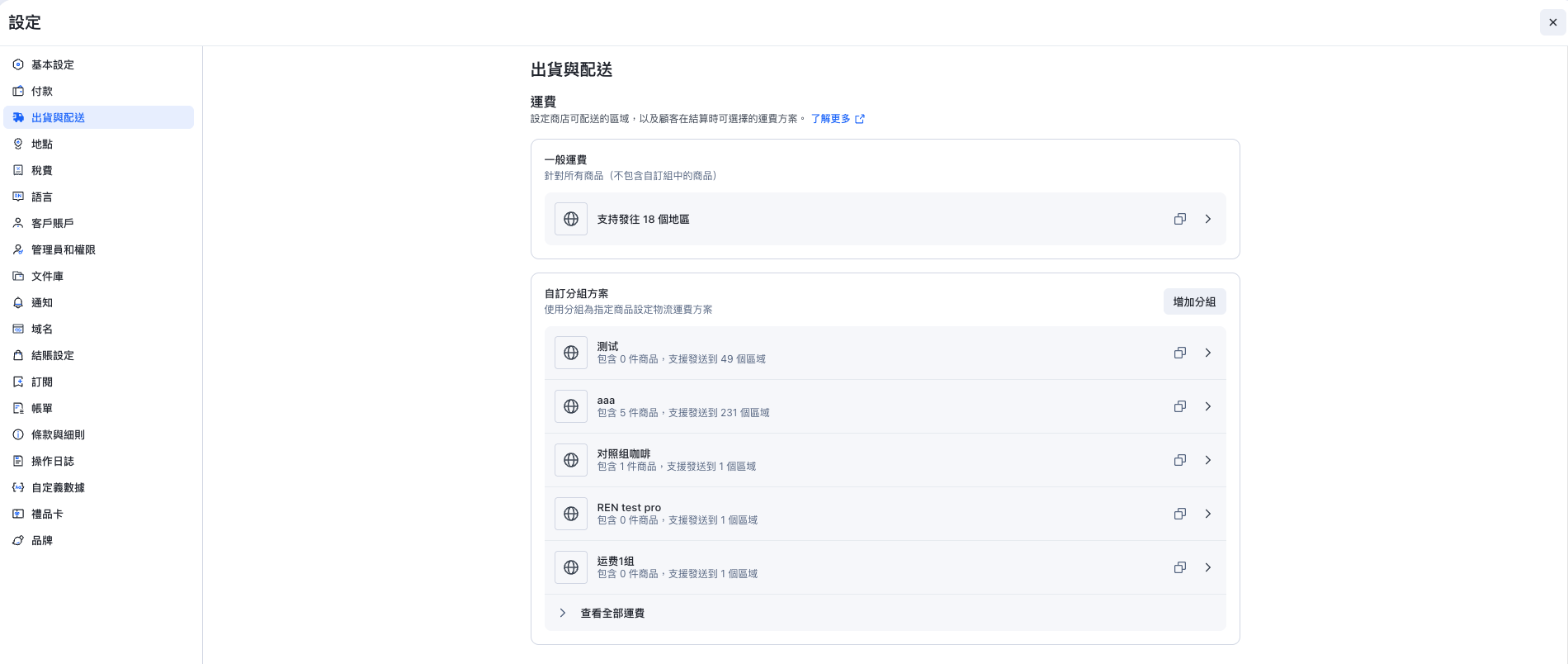Image resolution: width=1568 pixels, height=664 pixels.
Task: Click the 訂閱 subscription icon
Action: click(18, 382)
